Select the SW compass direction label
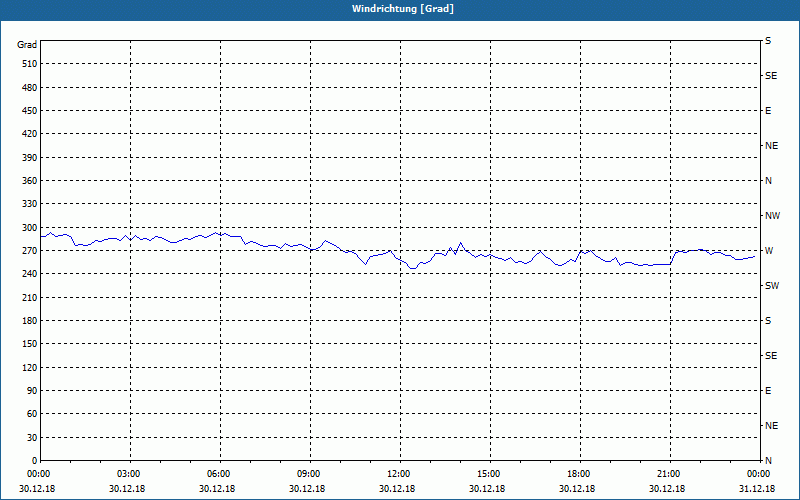This screenshot has height=500, width=800. [772, 286]
